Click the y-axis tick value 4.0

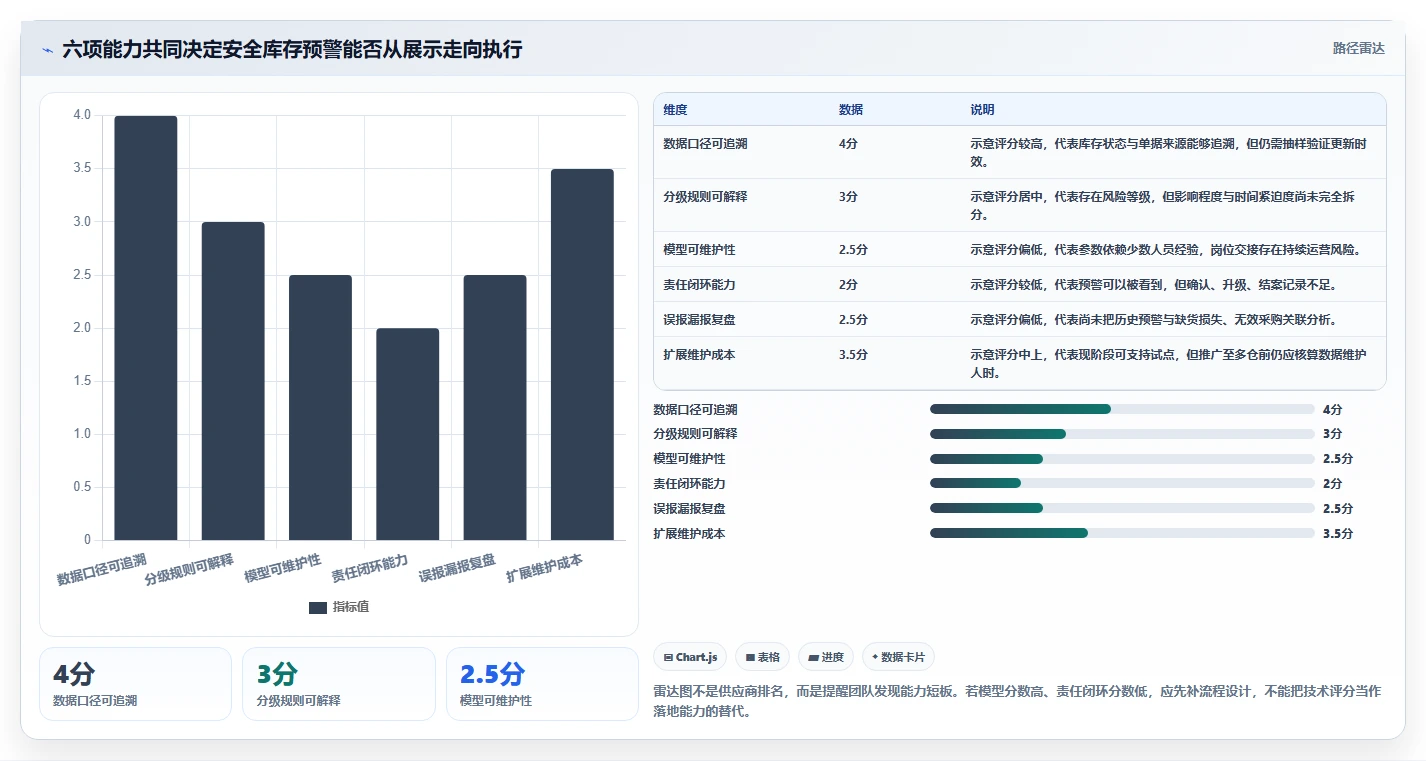click(82, 115)
